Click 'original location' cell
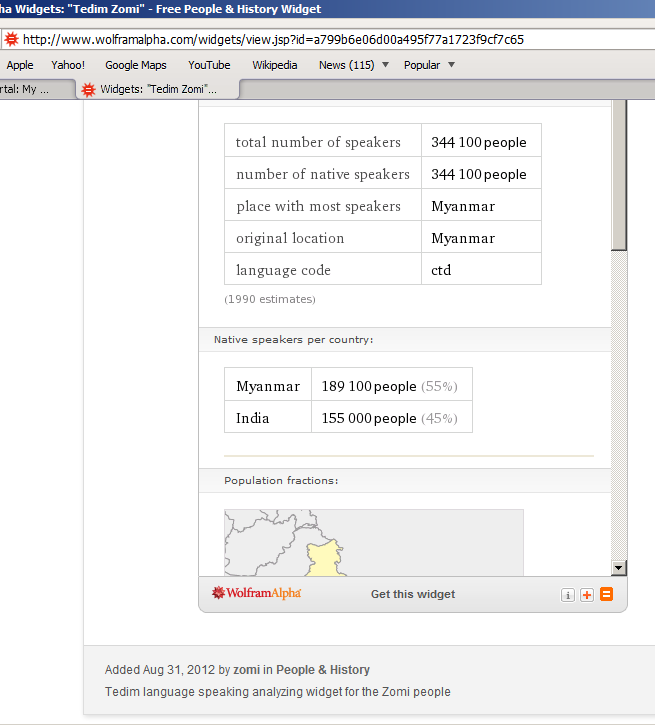The image size is (655, 725). tap(323, 238)
